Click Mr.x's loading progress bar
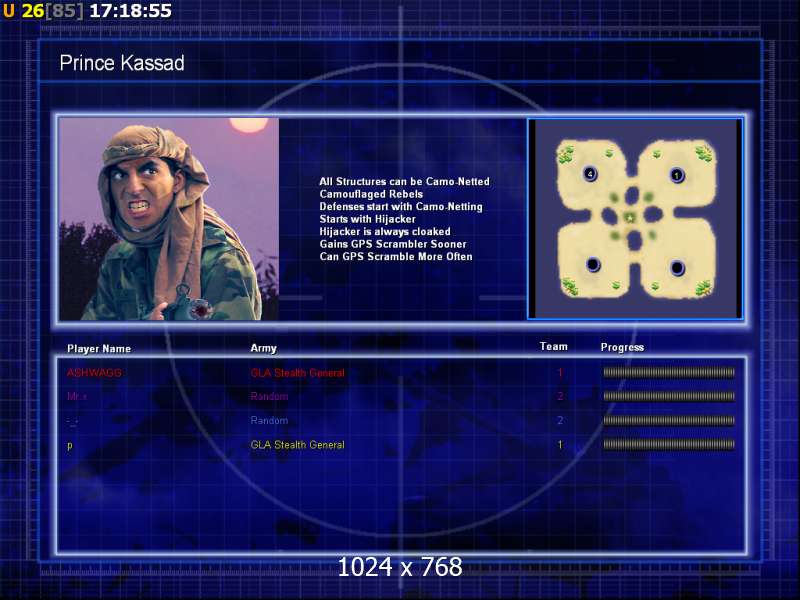Viewport: 800px width, 600px height. [x=669, y=396]
